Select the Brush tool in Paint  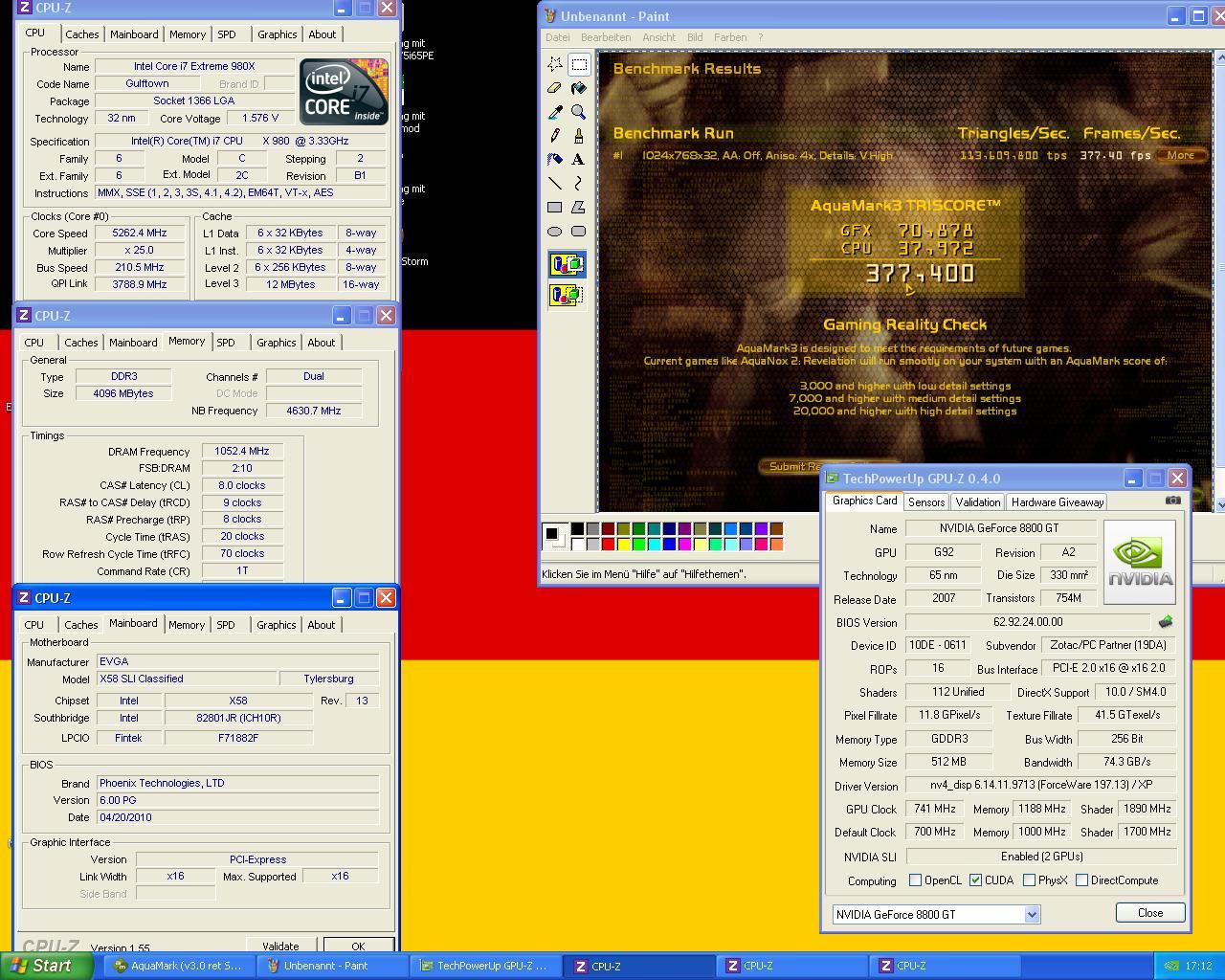(x=579, y=136)
